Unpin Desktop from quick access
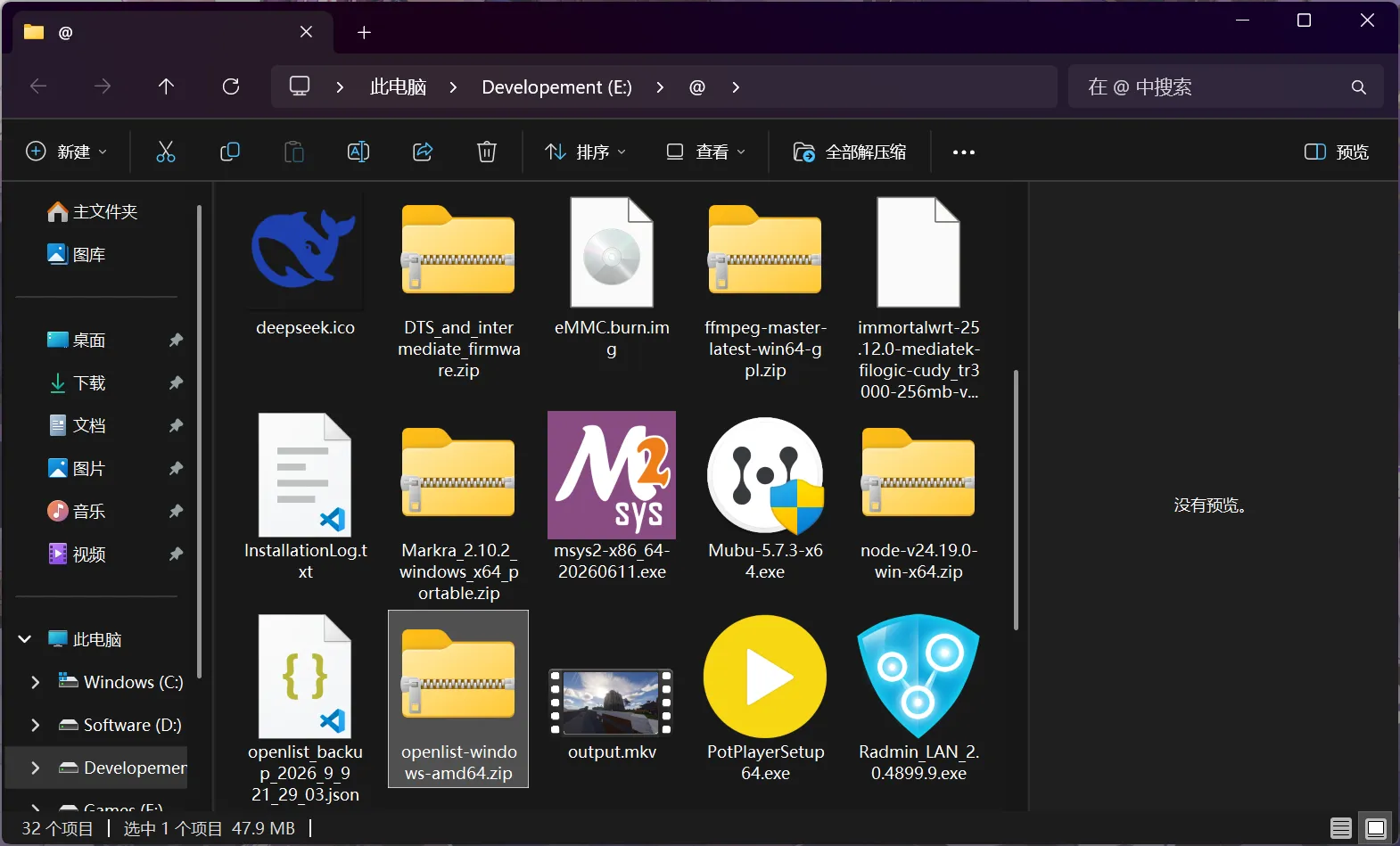The image size is (1400, 846). [176, 340]
